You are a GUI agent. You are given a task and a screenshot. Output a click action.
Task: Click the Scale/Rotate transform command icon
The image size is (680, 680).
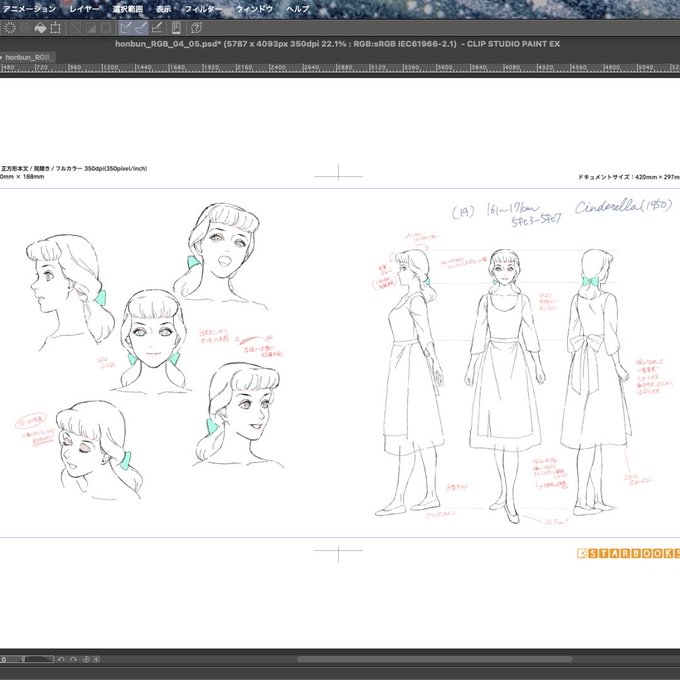tap(56, 28)
